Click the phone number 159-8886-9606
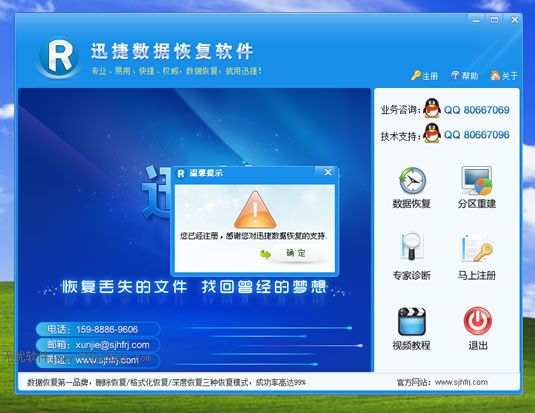Image resolution: width=535 pixels, height=413 pixels. tap(107, 329)
